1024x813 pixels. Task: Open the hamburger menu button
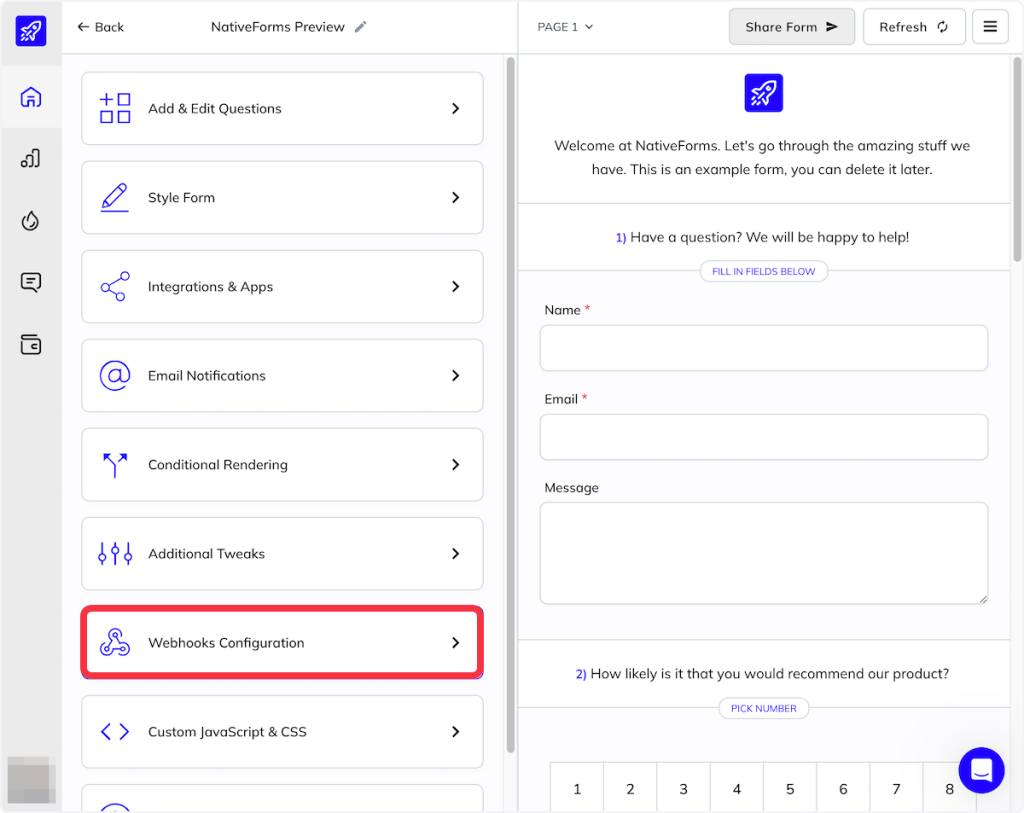pyautogui.click(x=990, y=27)
